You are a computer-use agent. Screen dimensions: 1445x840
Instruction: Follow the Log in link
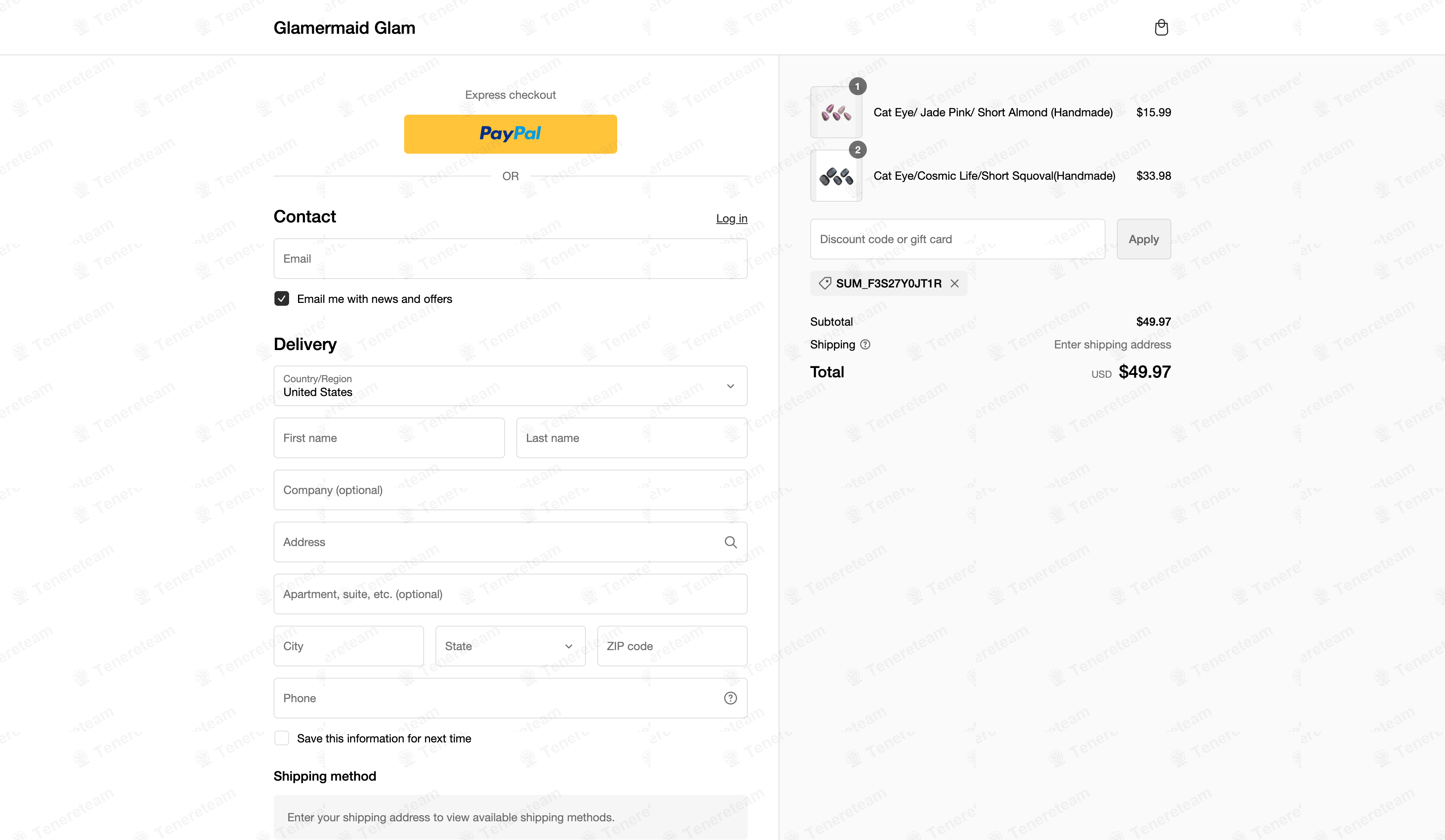(x=732, y=218)
